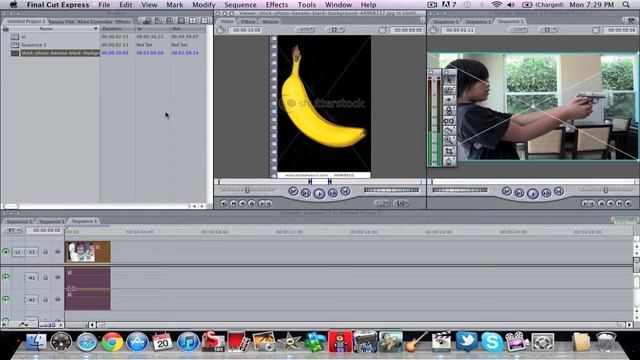Image resolution: width=640 pixels, height=360 pixels.
Task: Lock the A2 audio track
Action: pyautogui.click(x=45, y=300)
